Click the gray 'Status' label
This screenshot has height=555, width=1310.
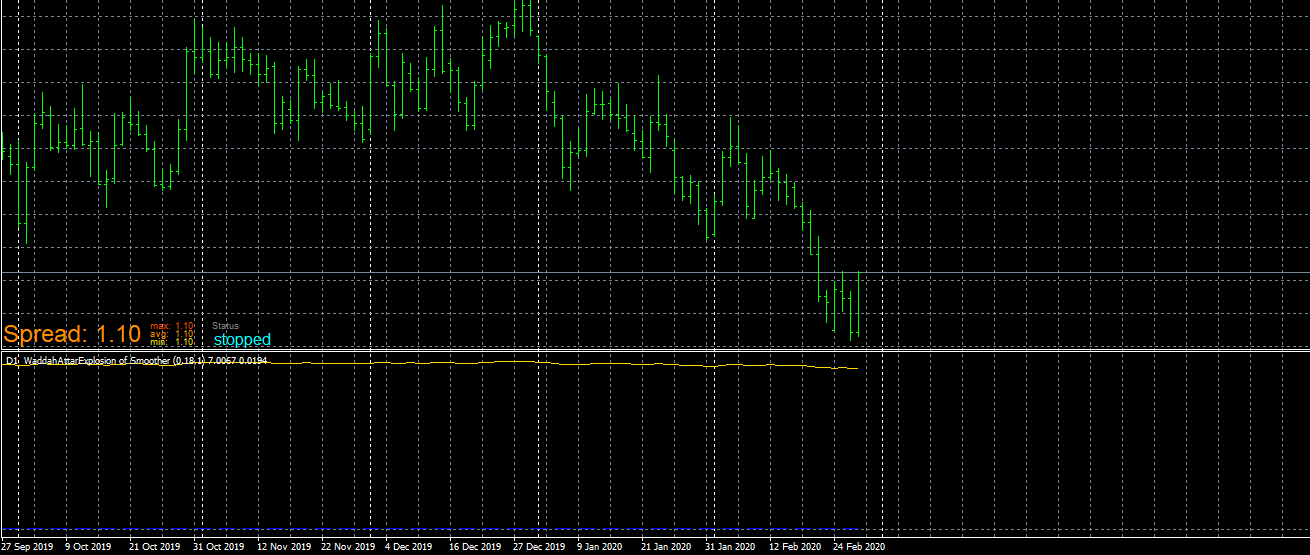click(225, 326)
